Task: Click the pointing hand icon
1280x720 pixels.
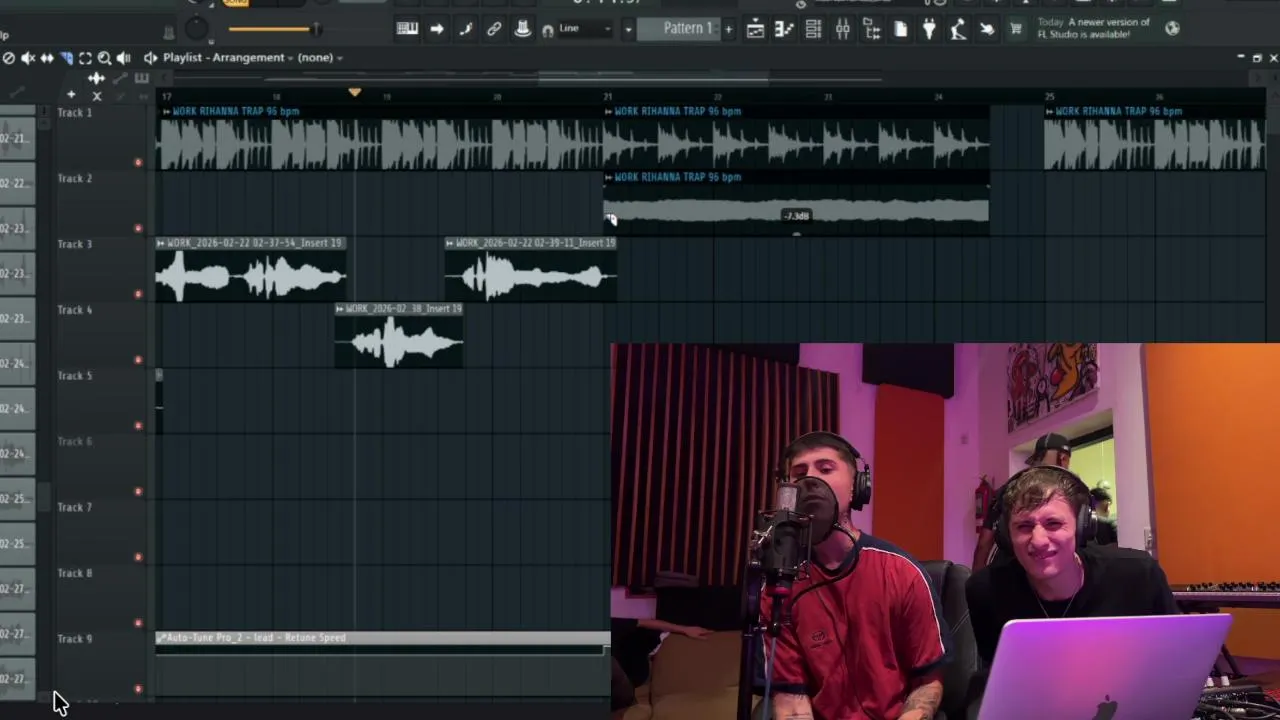Action: (987, 30)
